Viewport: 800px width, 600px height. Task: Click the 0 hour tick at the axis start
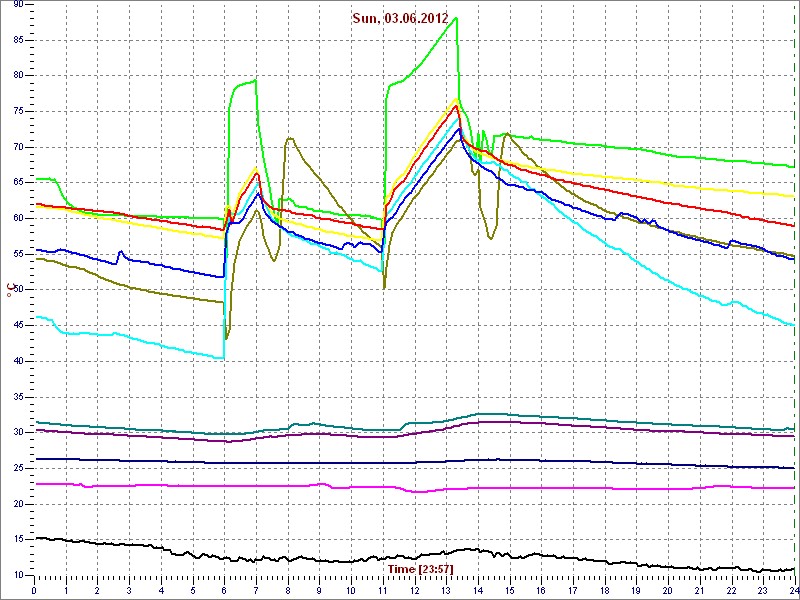pos(35,590)
